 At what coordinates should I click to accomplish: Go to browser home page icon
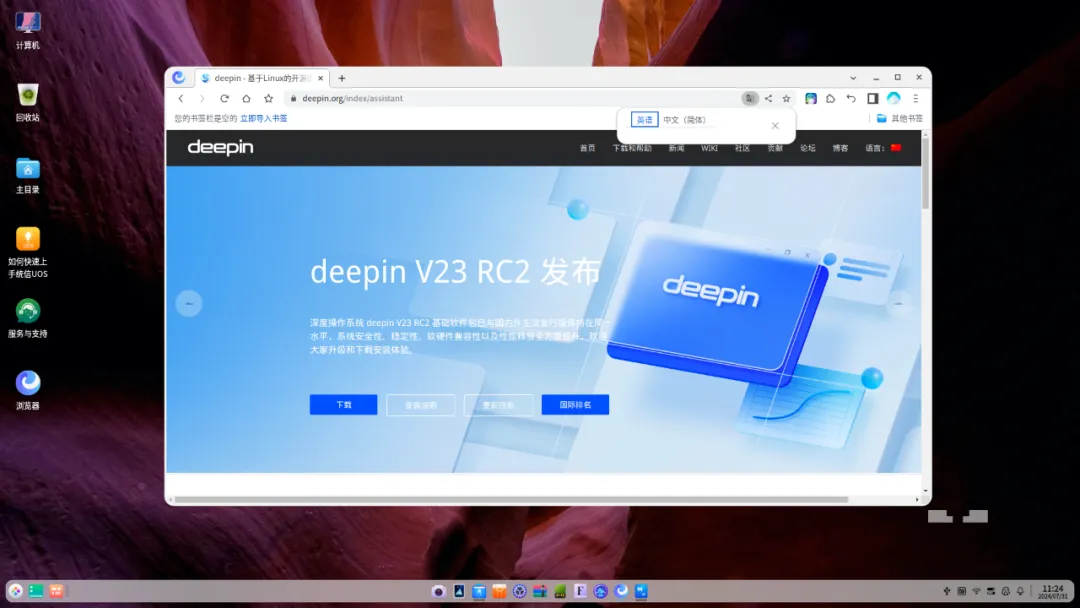pos(246,98)
